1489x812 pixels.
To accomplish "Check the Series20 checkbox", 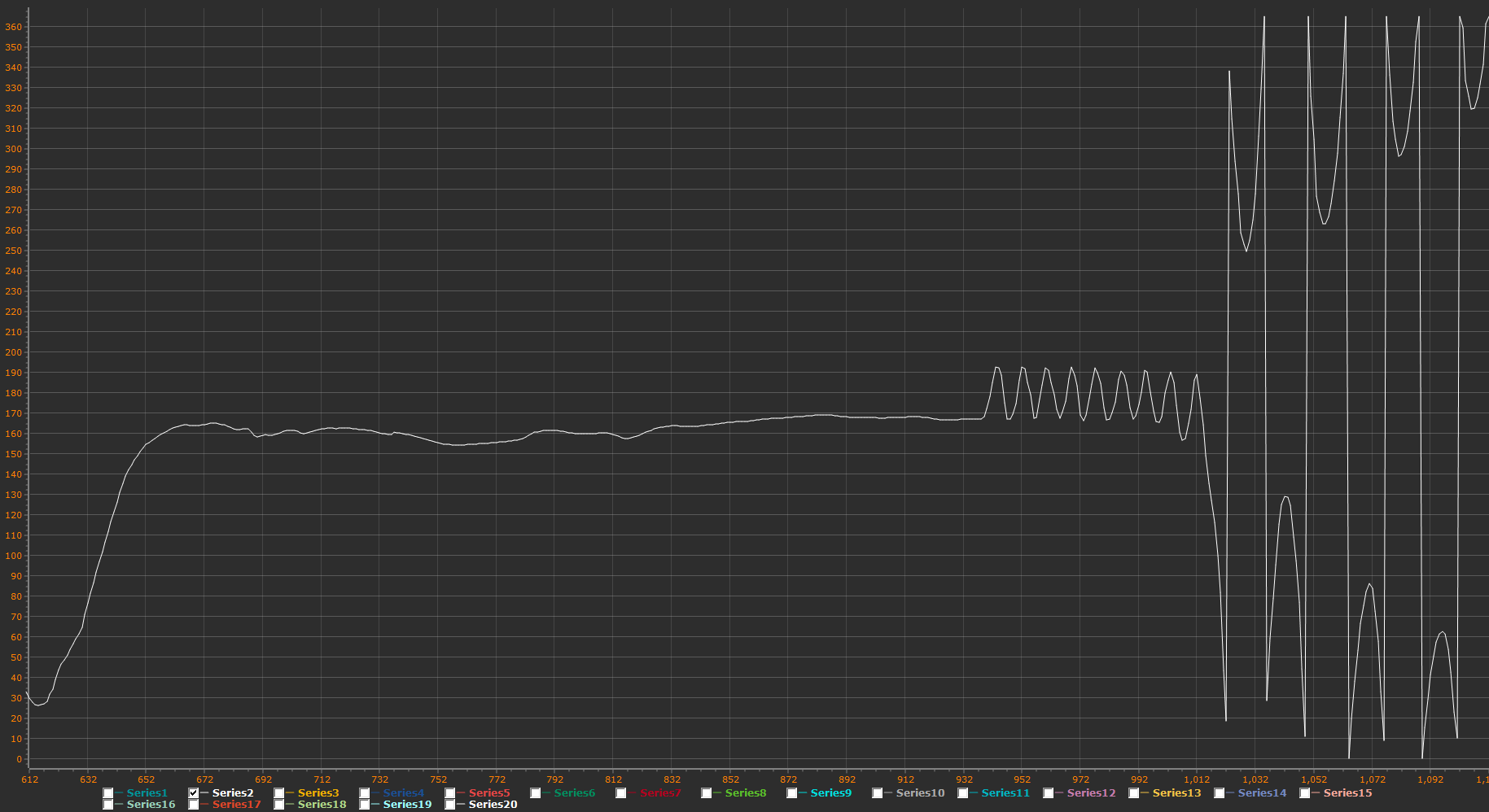I will (x=450, y=805).
